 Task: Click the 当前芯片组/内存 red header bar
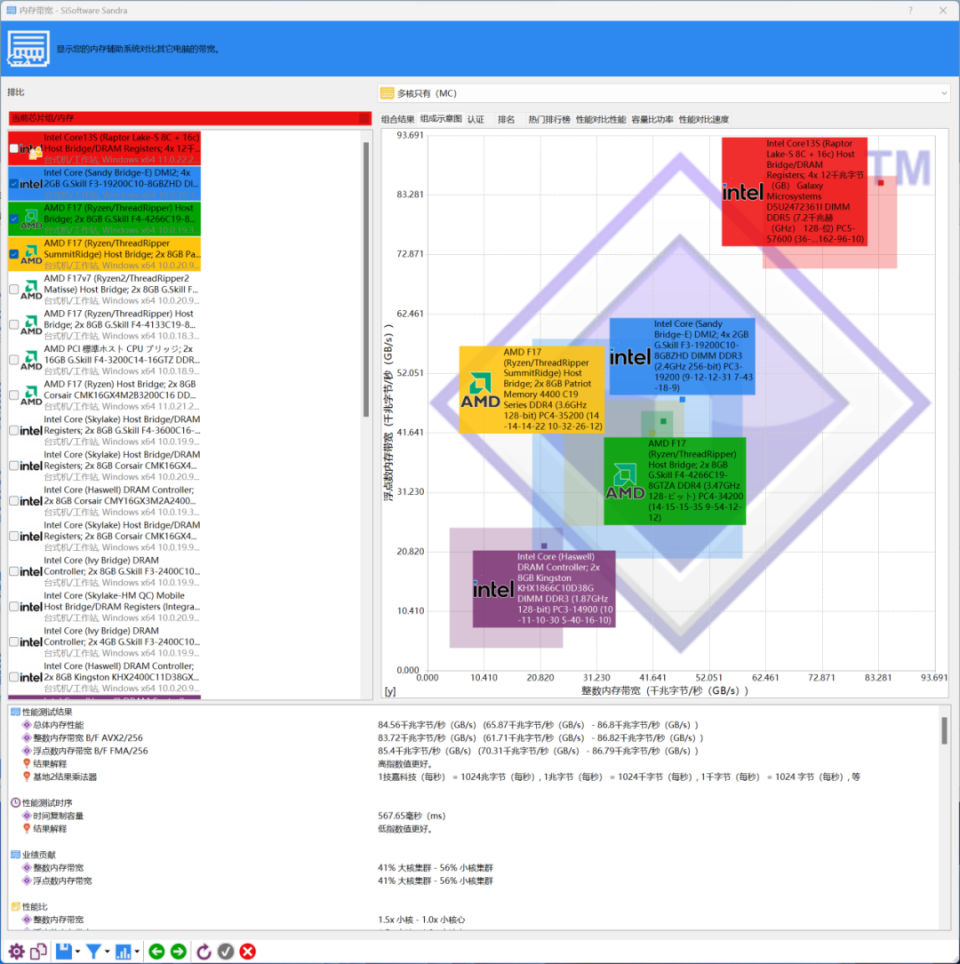pyautogui.click(x=190, y=118)
